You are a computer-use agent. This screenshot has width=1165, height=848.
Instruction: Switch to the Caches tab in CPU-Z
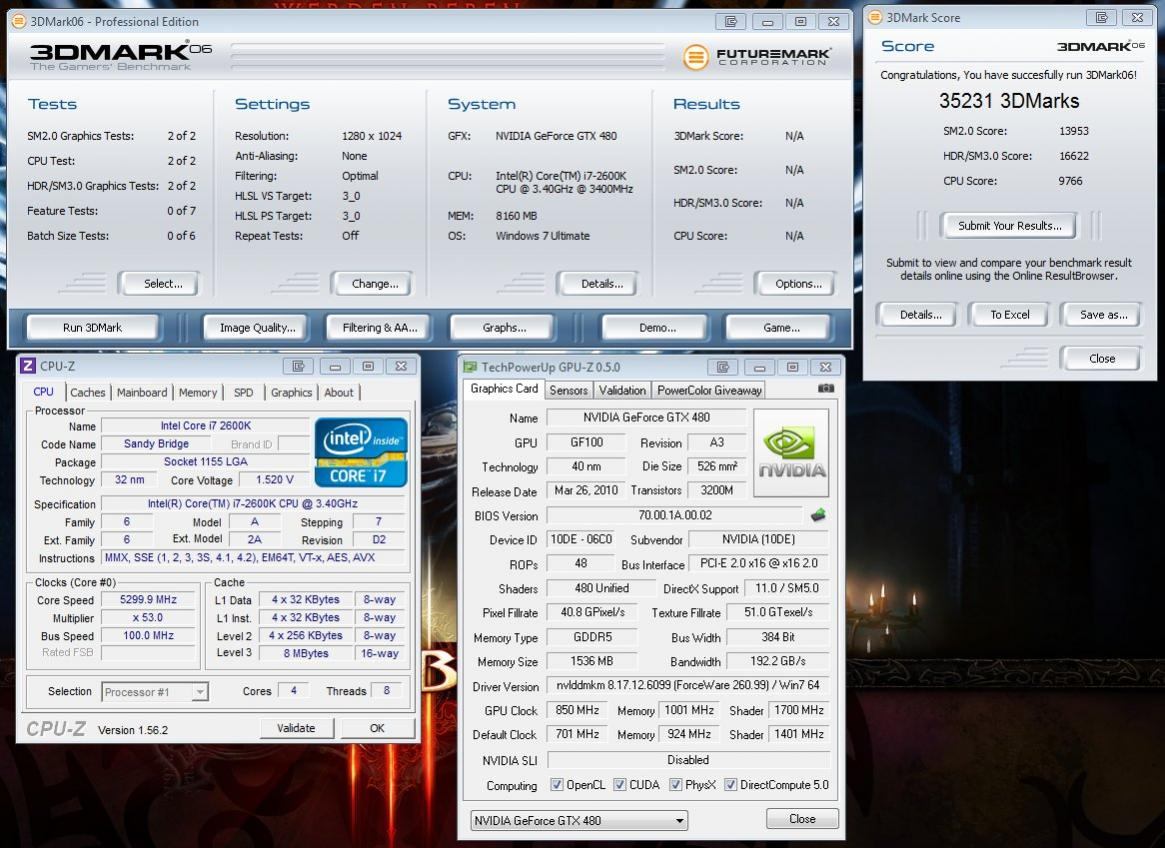click(x=88, y=392)
